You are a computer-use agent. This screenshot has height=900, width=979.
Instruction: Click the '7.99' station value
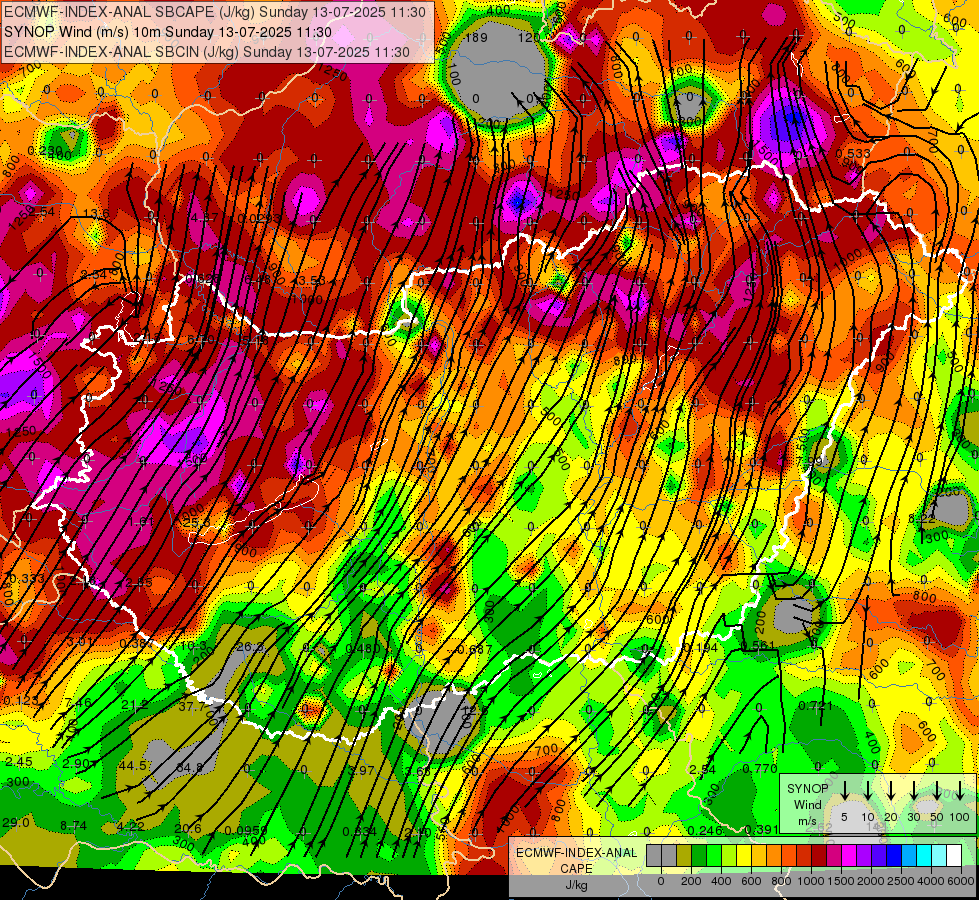tap(809, 461)
